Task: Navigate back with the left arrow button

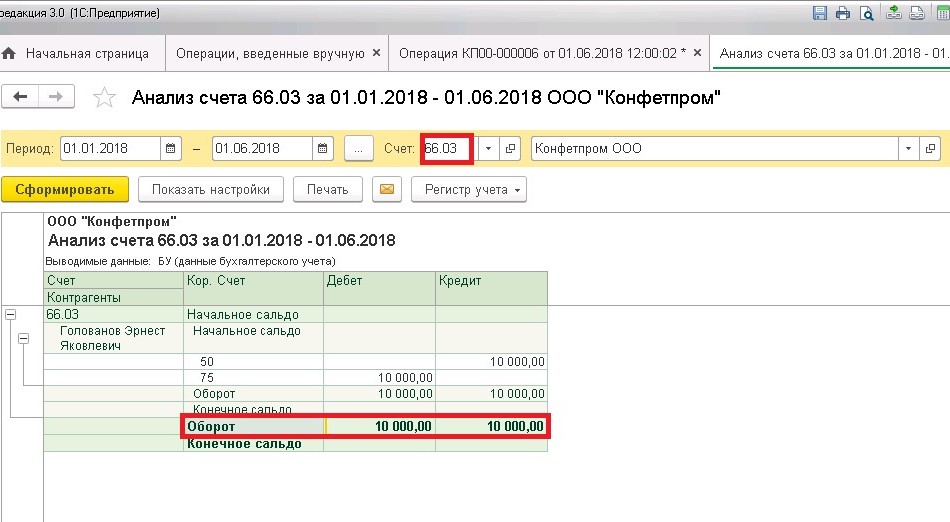Action: click(x=21, y=96)
